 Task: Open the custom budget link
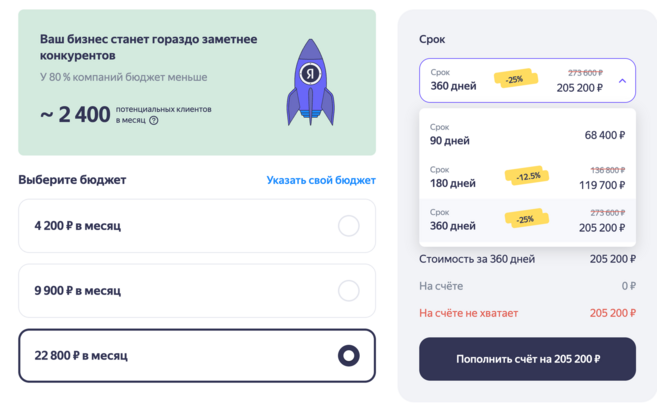(321, 180)
